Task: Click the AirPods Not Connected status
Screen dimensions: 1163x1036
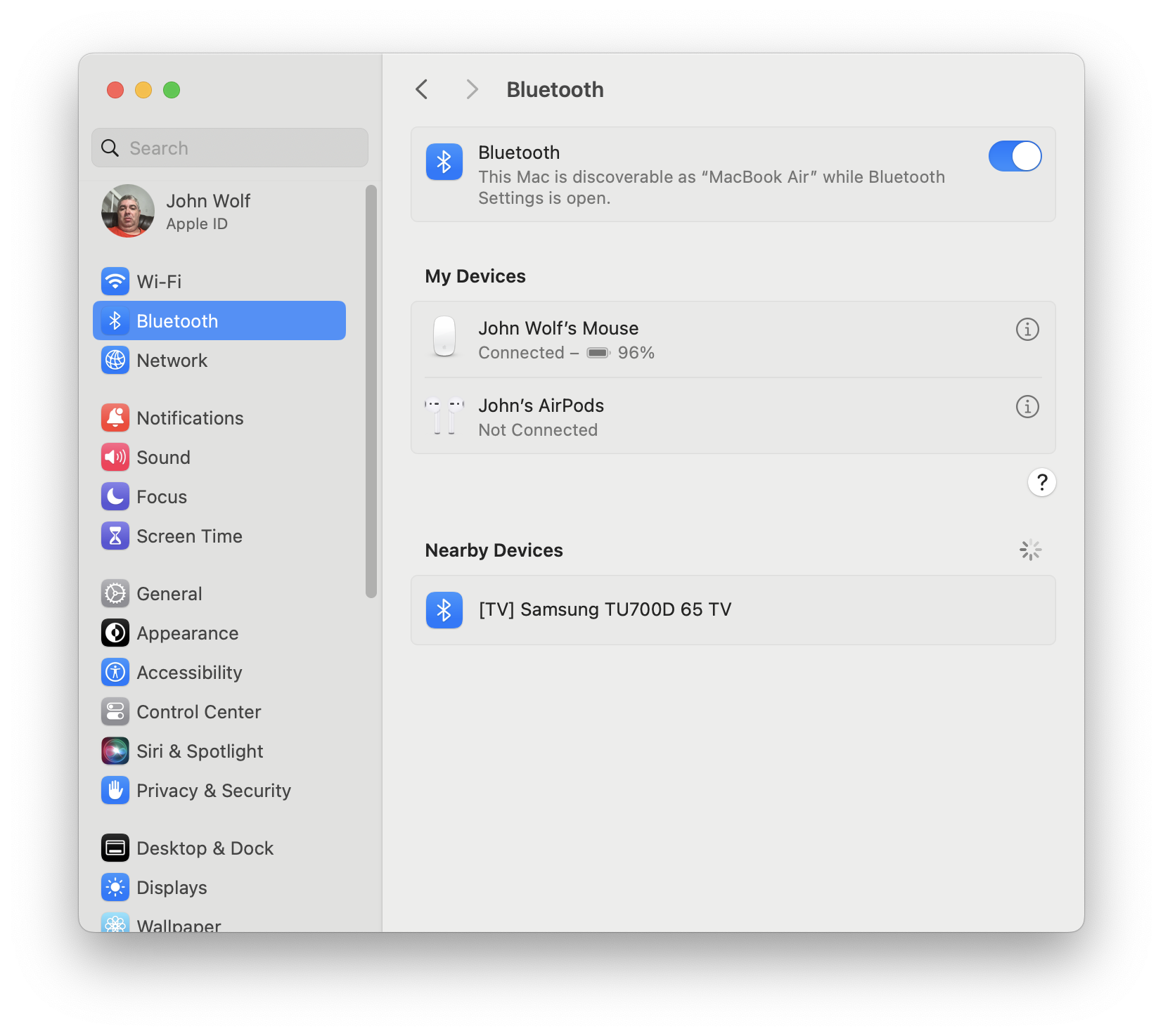Action: click(x=538, y=430)
